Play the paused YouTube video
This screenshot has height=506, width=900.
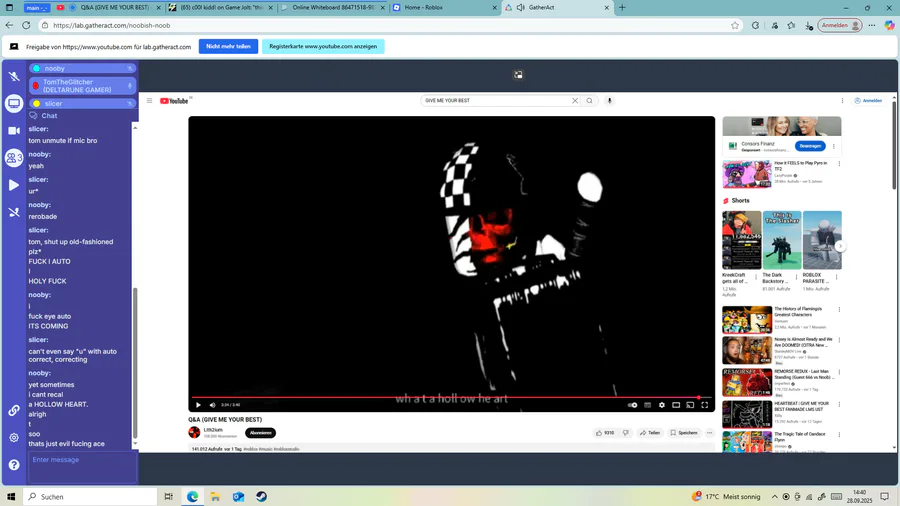(199, 405)
